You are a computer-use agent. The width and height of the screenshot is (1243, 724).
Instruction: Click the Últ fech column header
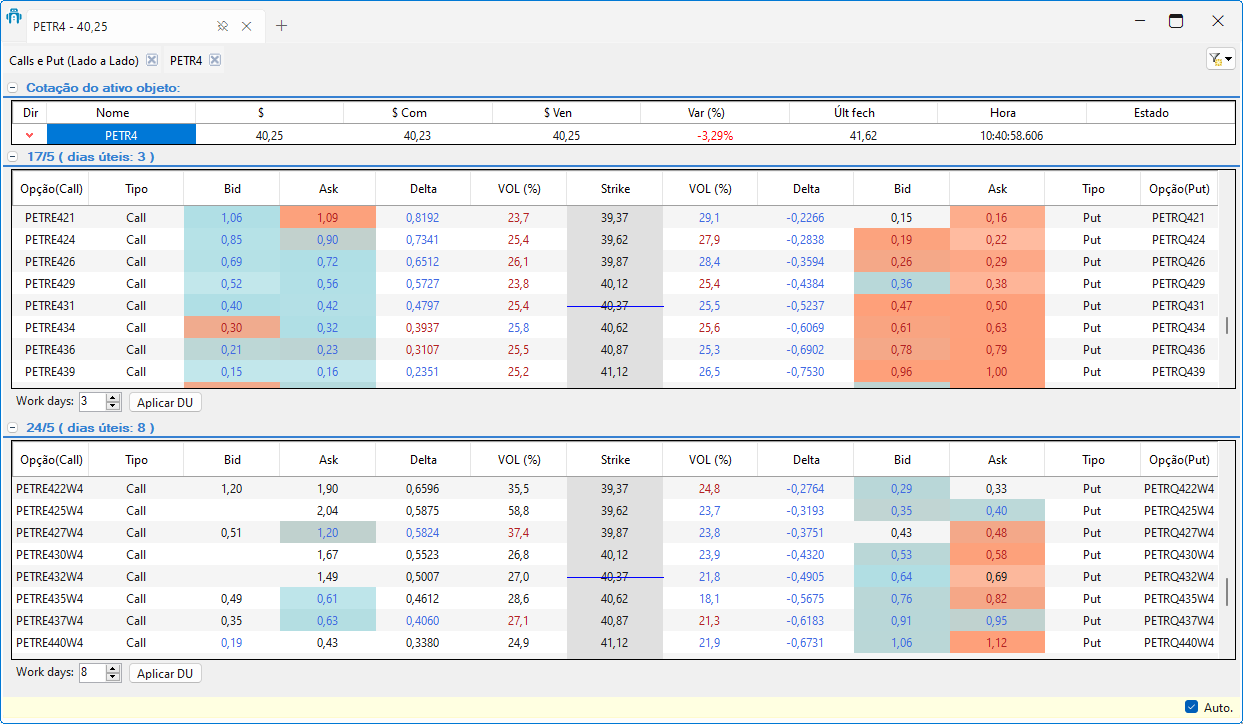point(862,113)
